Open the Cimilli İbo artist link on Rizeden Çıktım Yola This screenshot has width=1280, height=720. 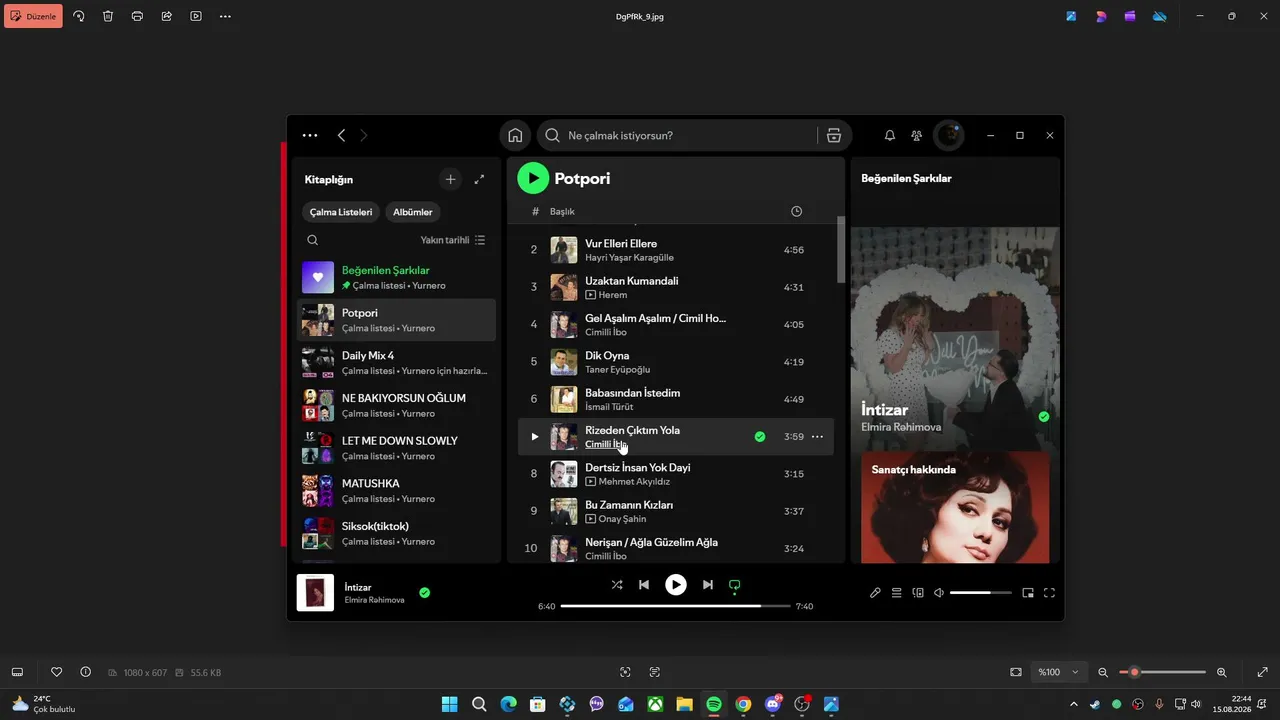(x=606, y=444)
